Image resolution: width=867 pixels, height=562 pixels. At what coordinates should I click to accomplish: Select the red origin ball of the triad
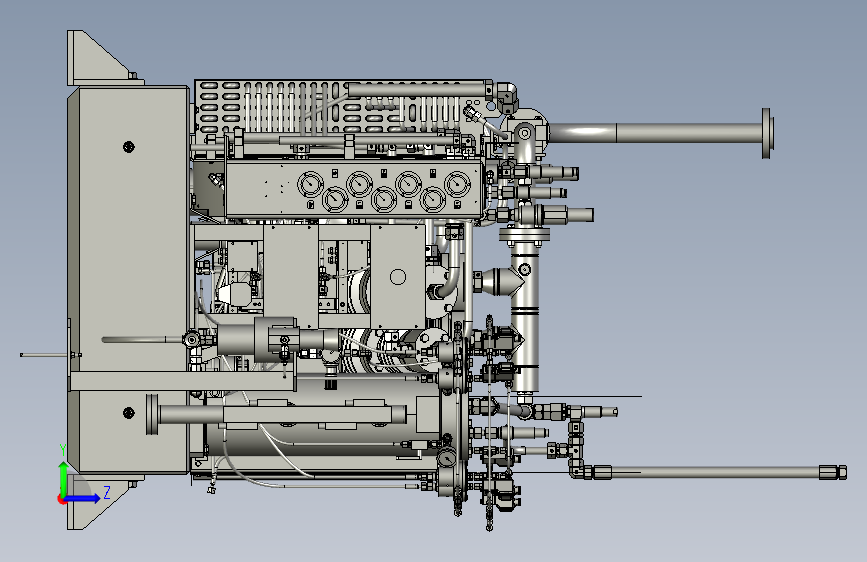coord(61,499)
